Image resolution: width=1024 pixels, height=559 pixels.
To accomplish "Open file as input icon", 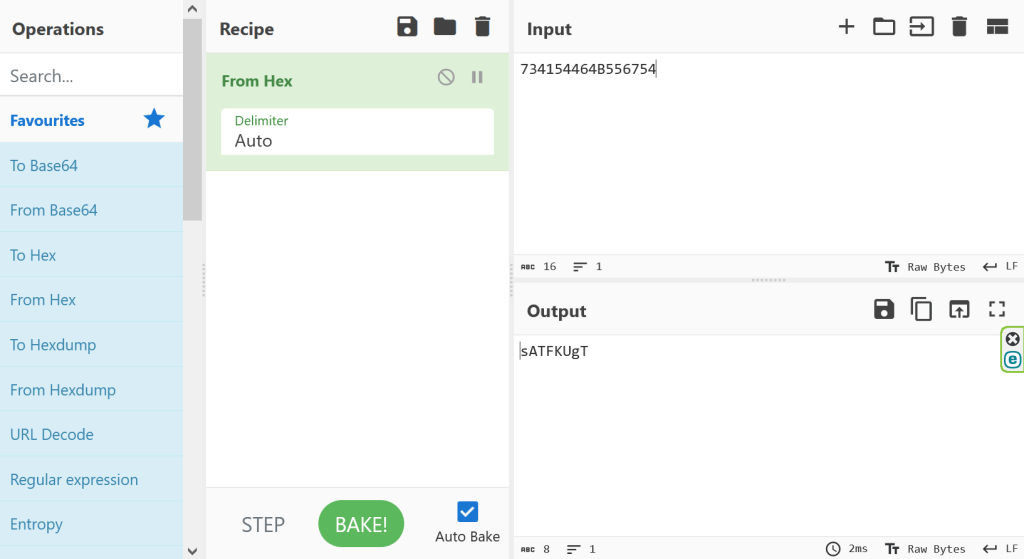I will (x=884, y=27).
